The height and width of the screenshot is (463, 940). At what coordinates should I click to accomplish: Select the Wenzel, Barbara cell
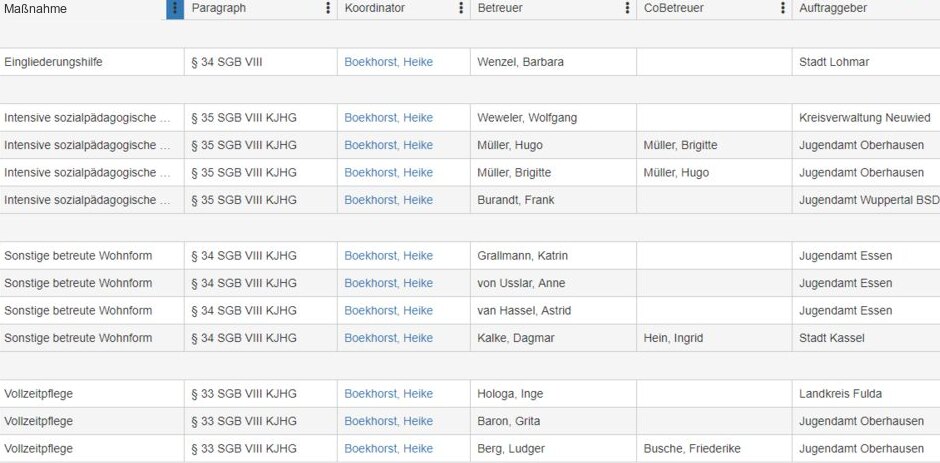point(553,62)
